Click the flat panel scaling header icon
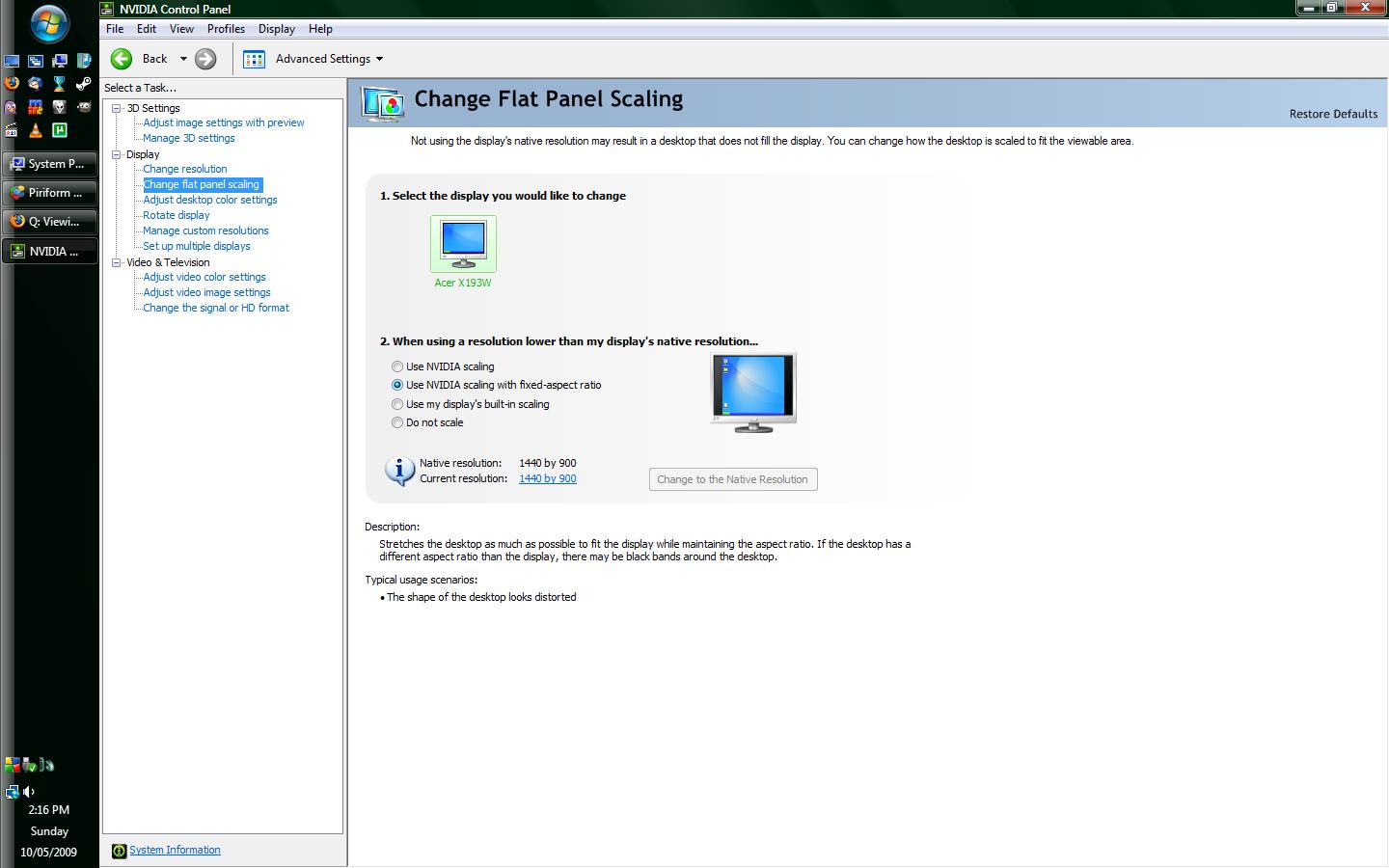 383,103
